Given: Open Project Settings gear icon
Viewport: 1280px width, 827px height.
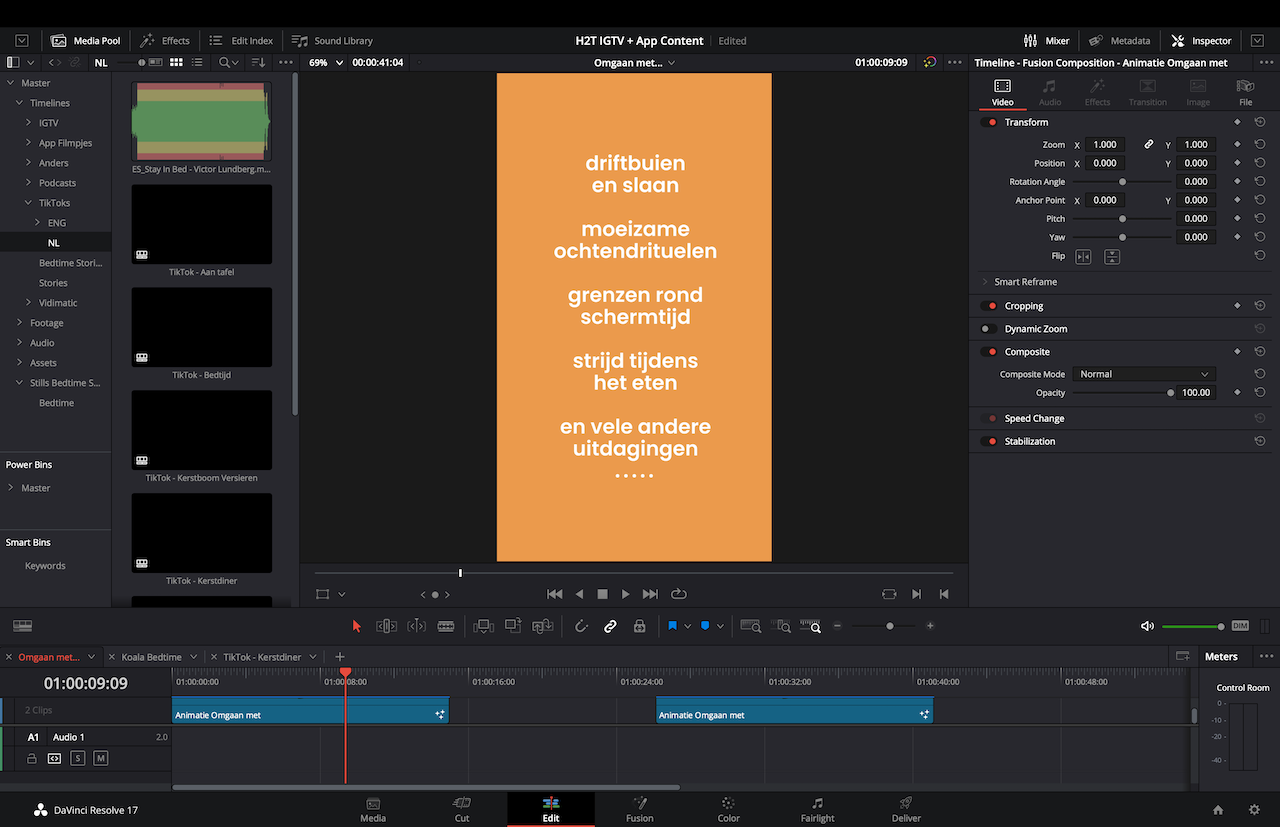Looking at the screenshot, I should pyautogui.click(x=1254, y=810).
